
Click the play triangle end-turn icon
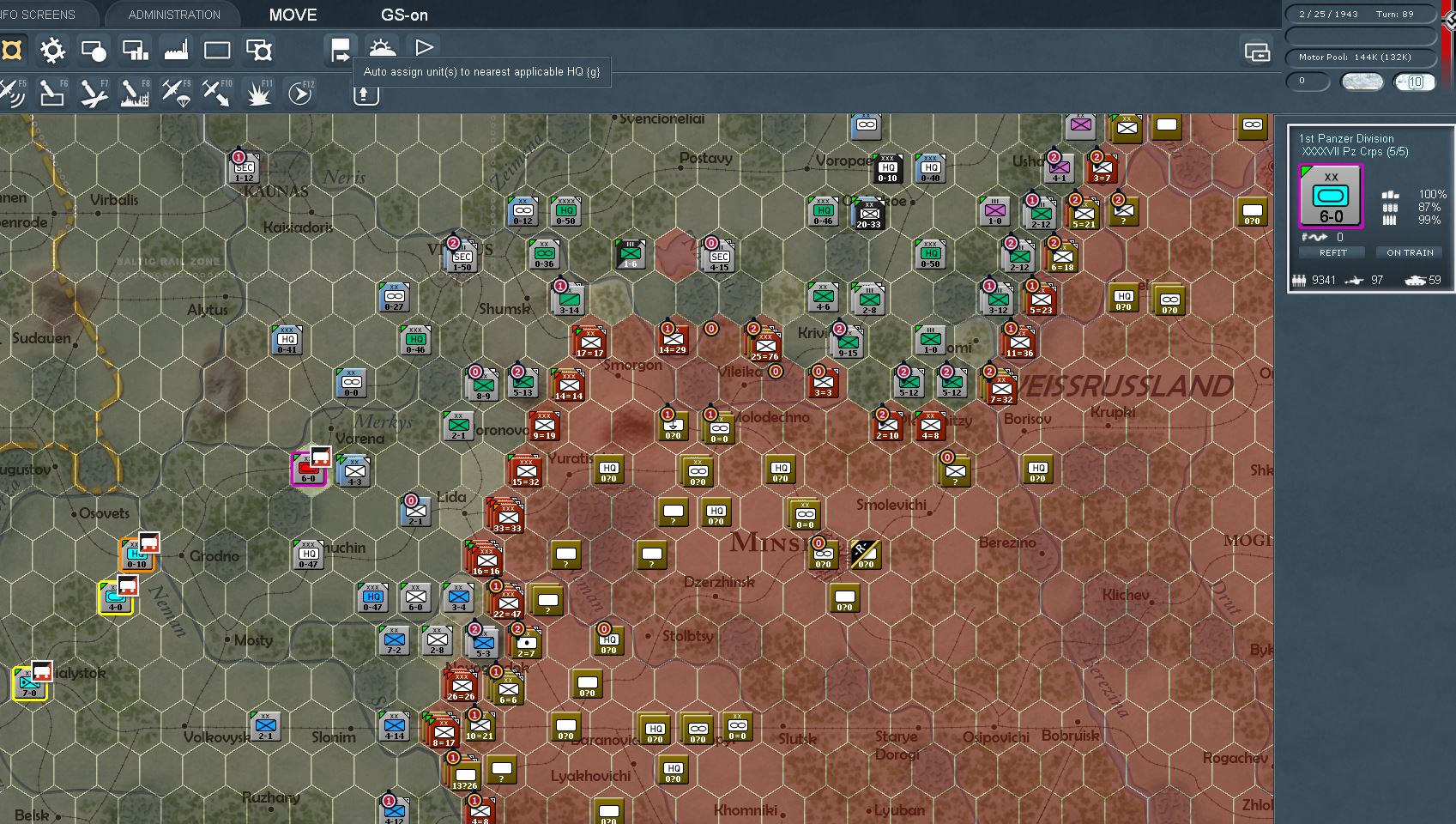pyautogui.click(x=423, y=48)
